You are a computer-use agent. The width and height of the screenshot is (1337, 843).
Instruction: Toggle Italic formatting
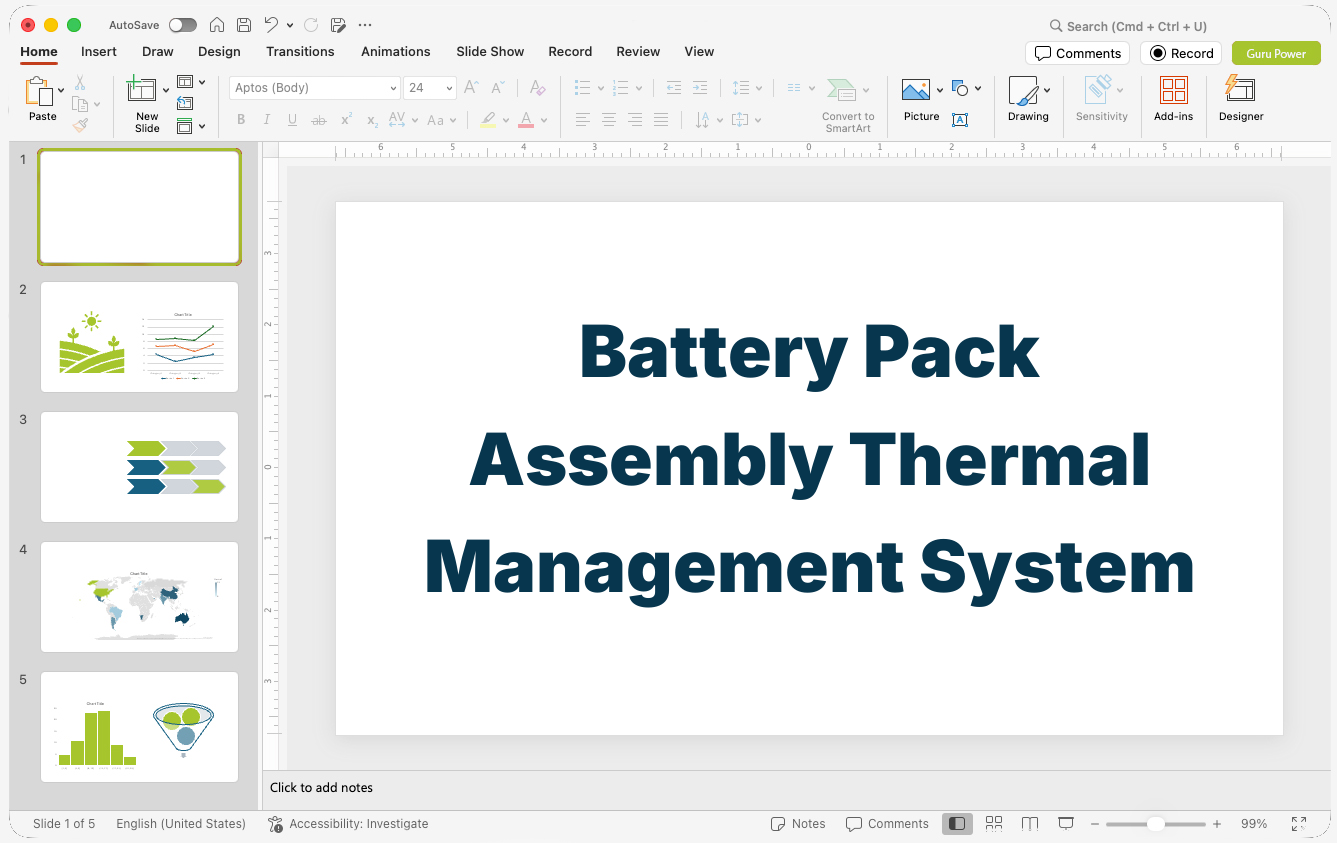coord(266,120)
